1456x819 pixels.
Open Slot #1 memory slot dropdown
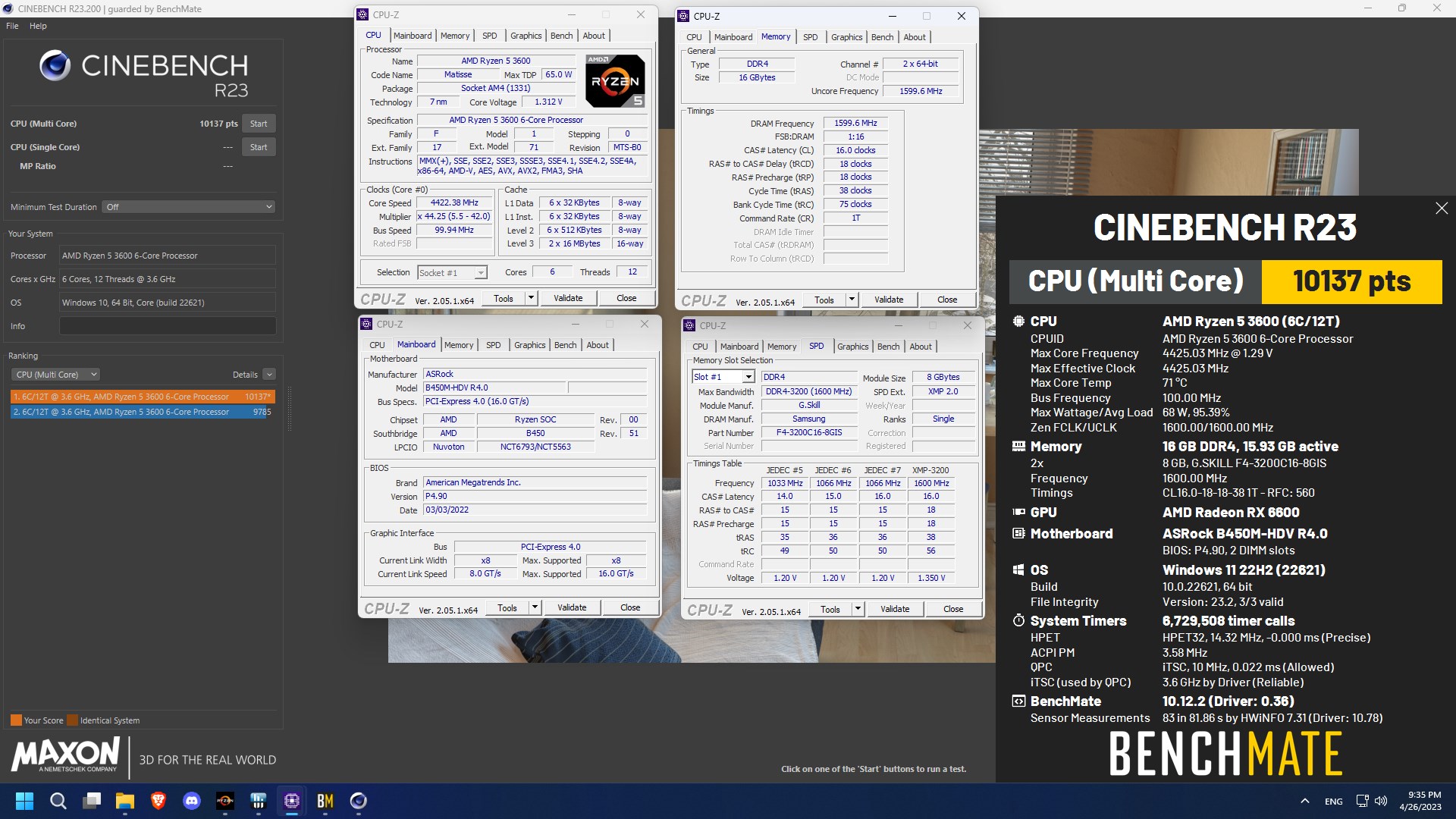tap(723, 377)
